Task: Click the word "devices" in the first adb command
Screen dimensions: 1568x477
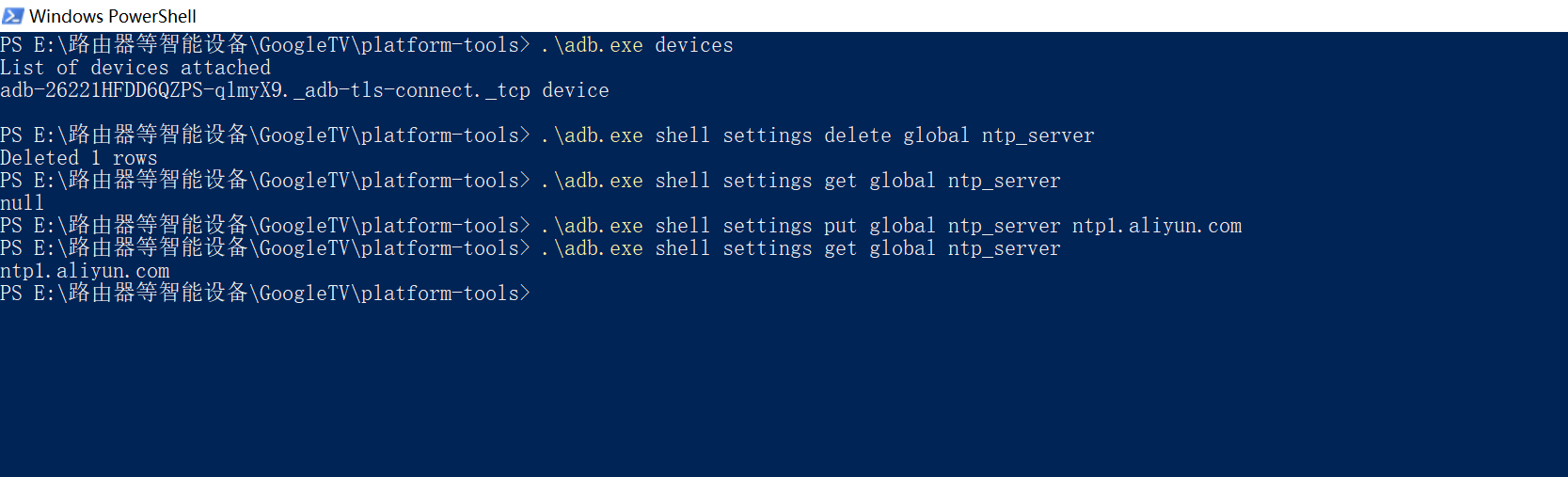Action: tap(694, 45)
